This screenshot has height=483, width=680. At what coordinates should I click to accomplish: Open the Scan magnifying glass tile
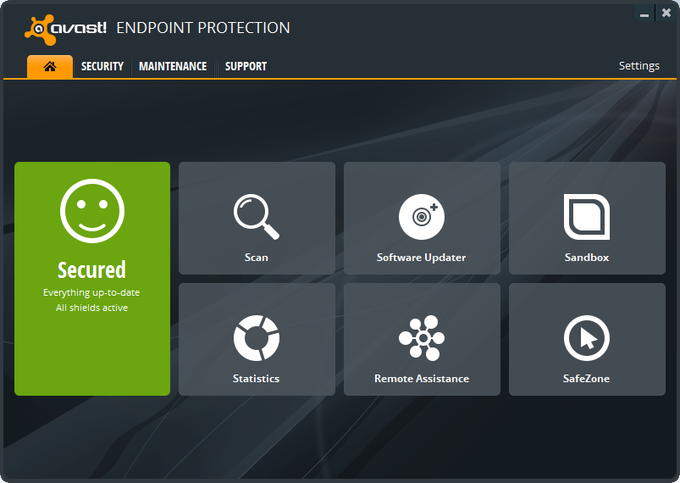(257, 218)
